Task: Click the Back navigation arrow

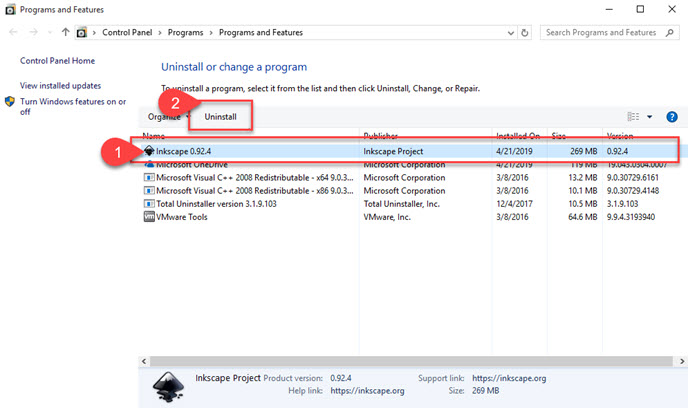Action: [x=13, y=32]
